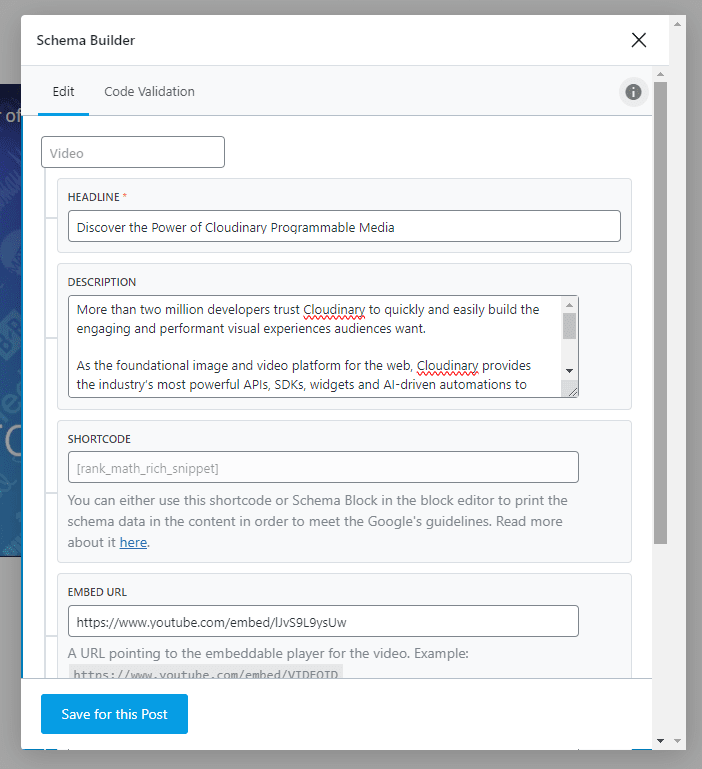
Task: Click the DESCRIPTION label
Action: [x=102, y=282]
